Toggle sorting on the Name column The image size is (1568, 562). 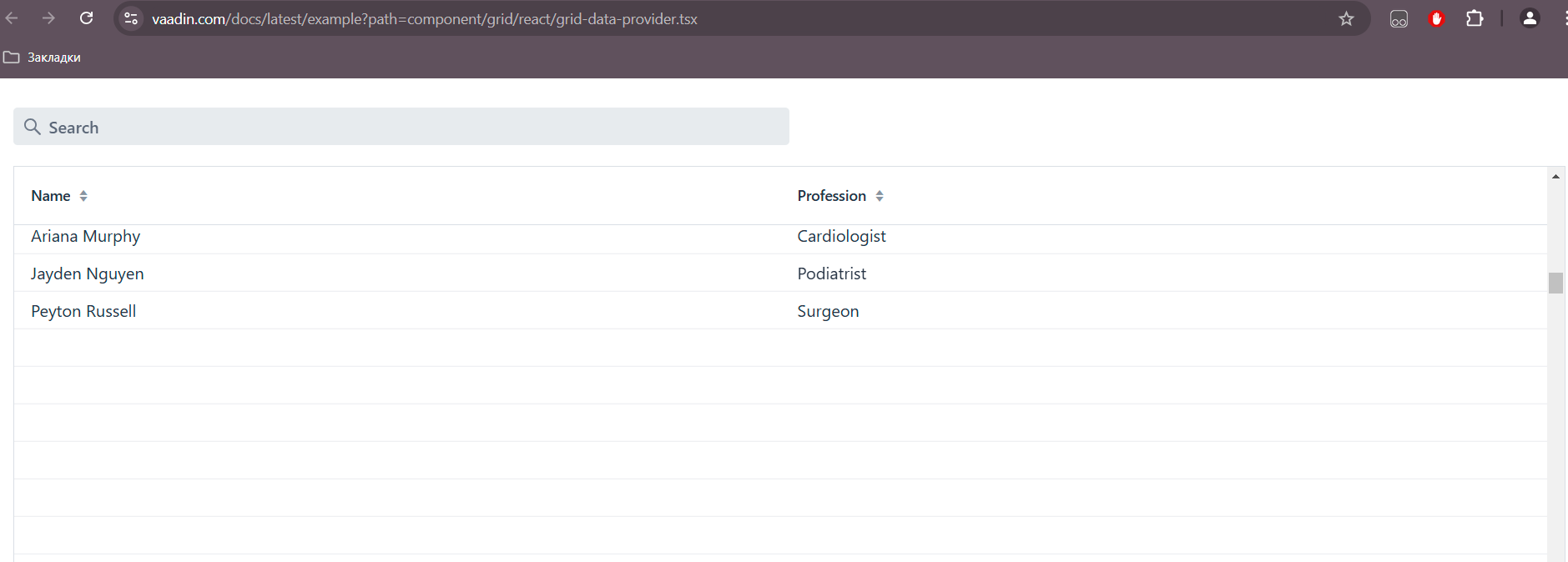[83, 196]
